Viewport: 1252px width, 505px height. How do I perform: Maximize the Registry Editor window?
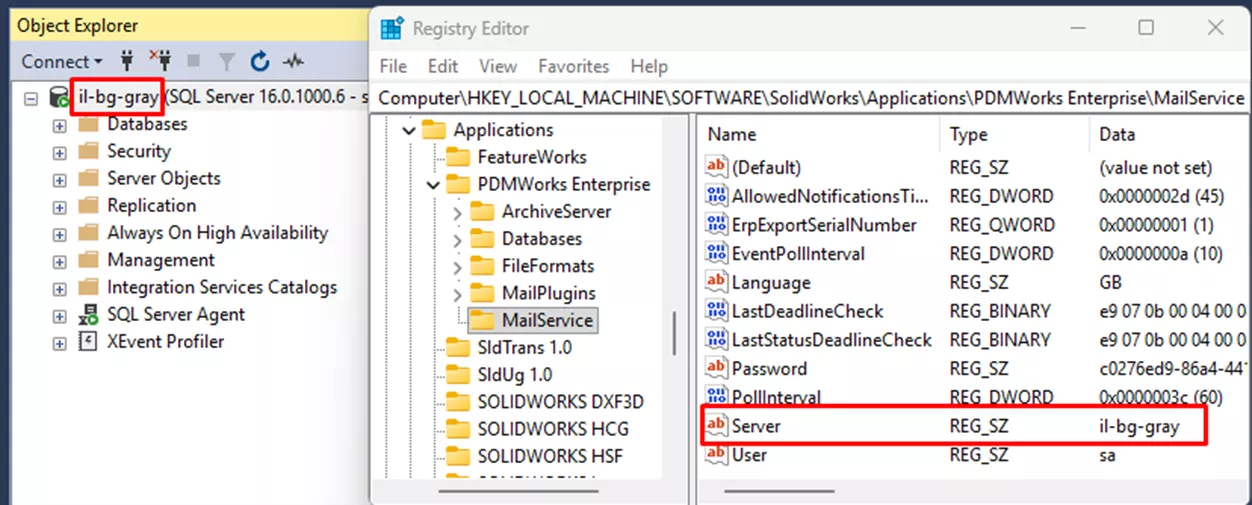click(x=1146, y=28)
